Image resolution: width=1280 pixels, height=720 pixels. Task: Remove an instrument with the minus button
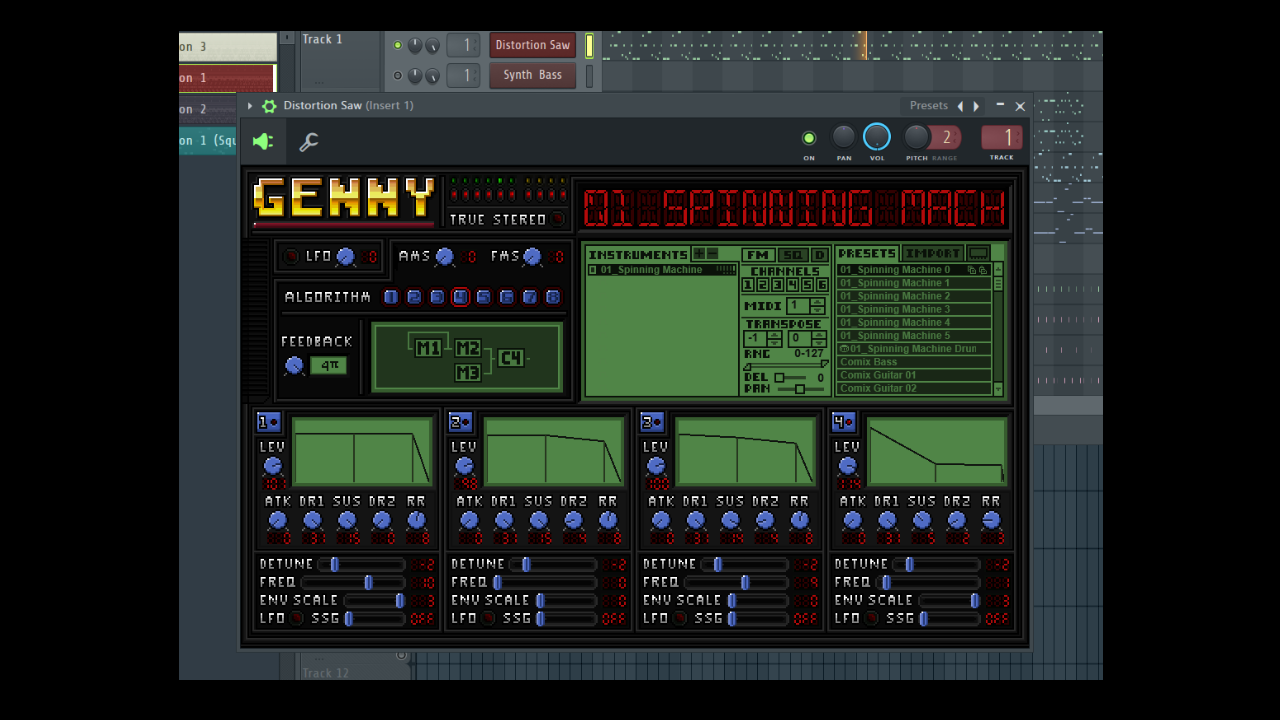(x=712, y=254)
